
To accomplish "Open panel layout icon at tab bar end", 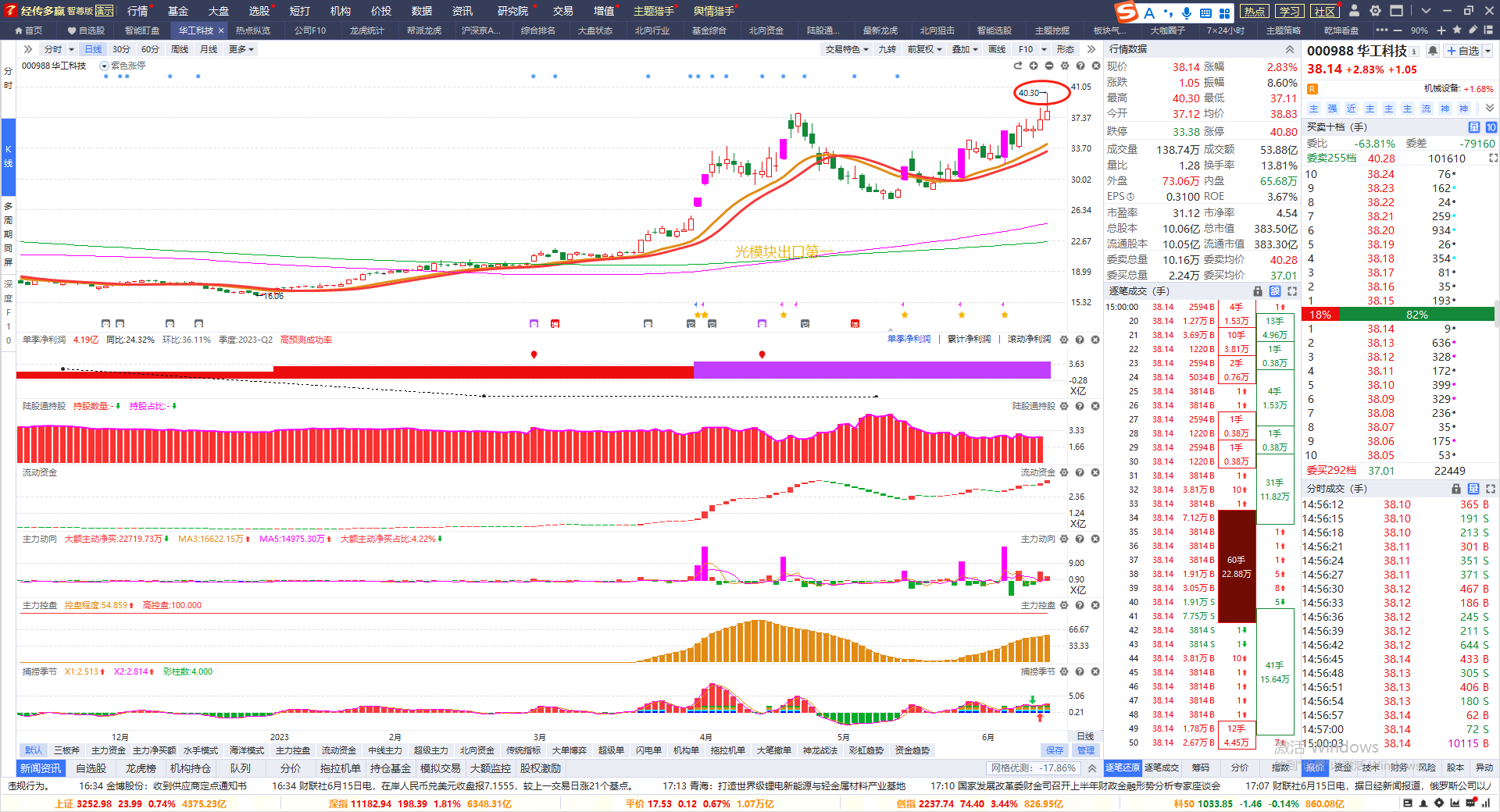I will tap(1489, 30).
